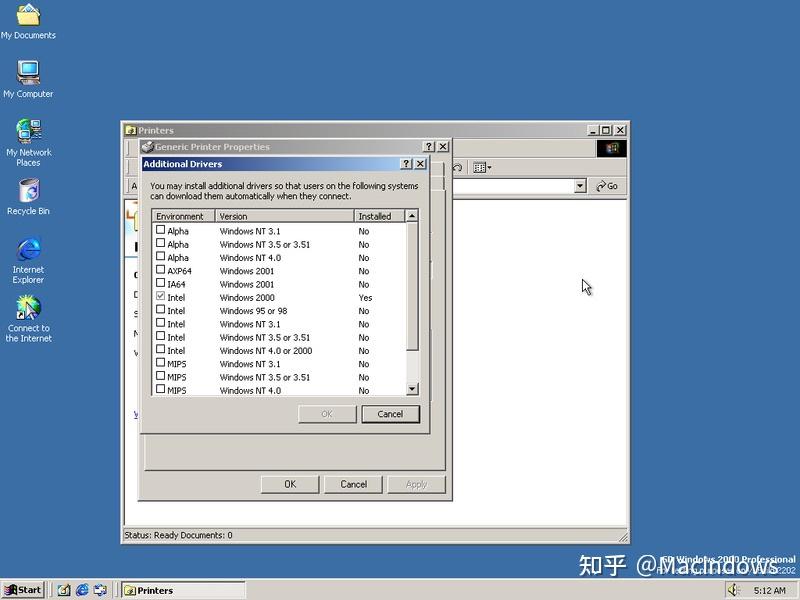
Task: Click the Show Desktop quick launch icon
Action: coord(63,589)
